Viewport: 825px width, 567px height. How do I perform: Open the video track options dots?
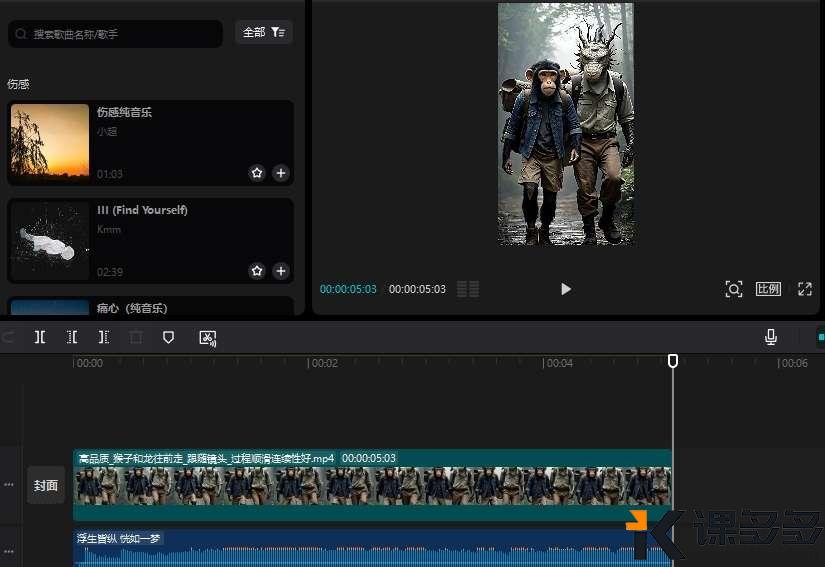click(9, 484)
